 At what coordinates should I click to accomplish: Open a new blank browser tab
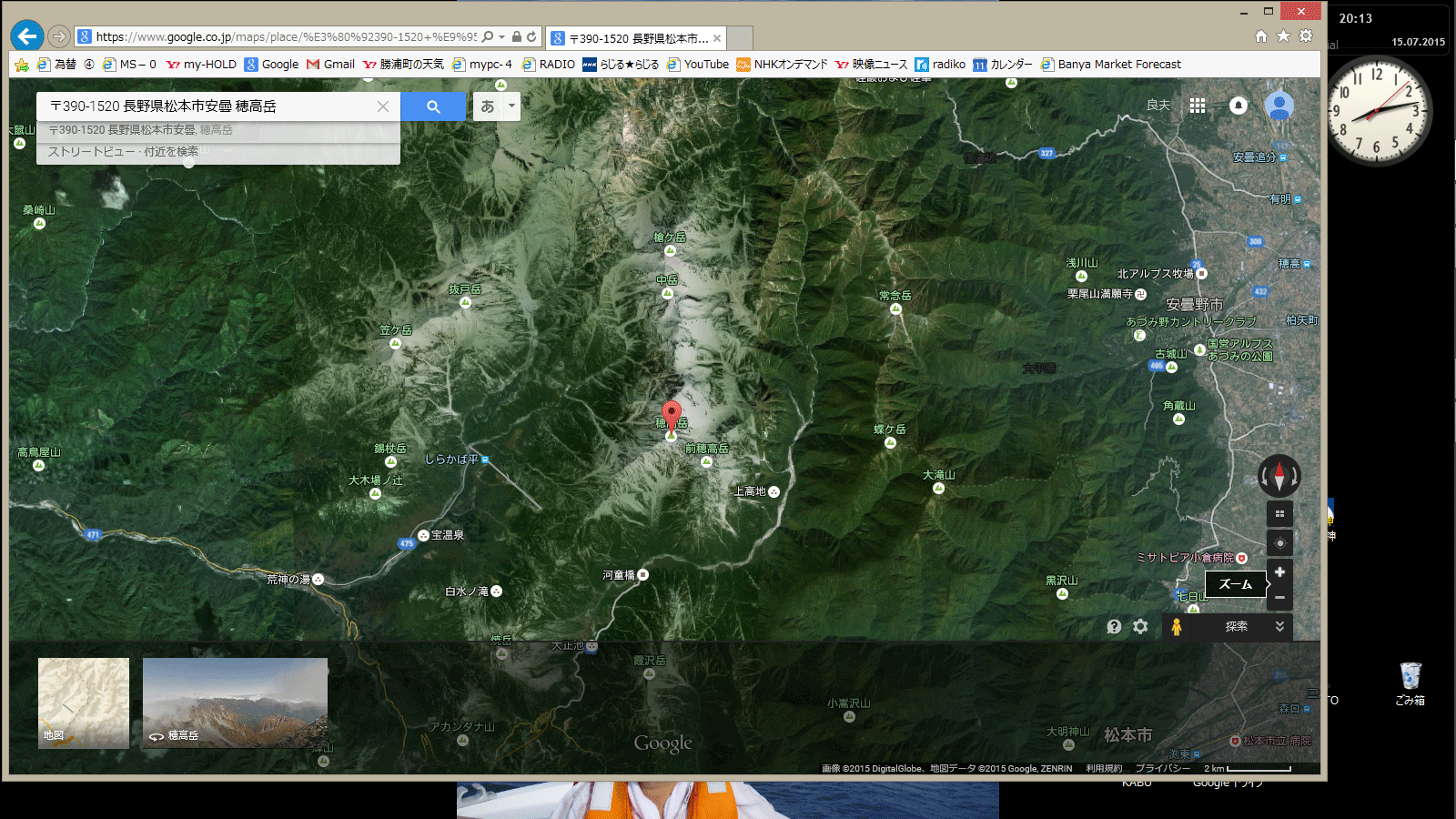pos(741,38)
